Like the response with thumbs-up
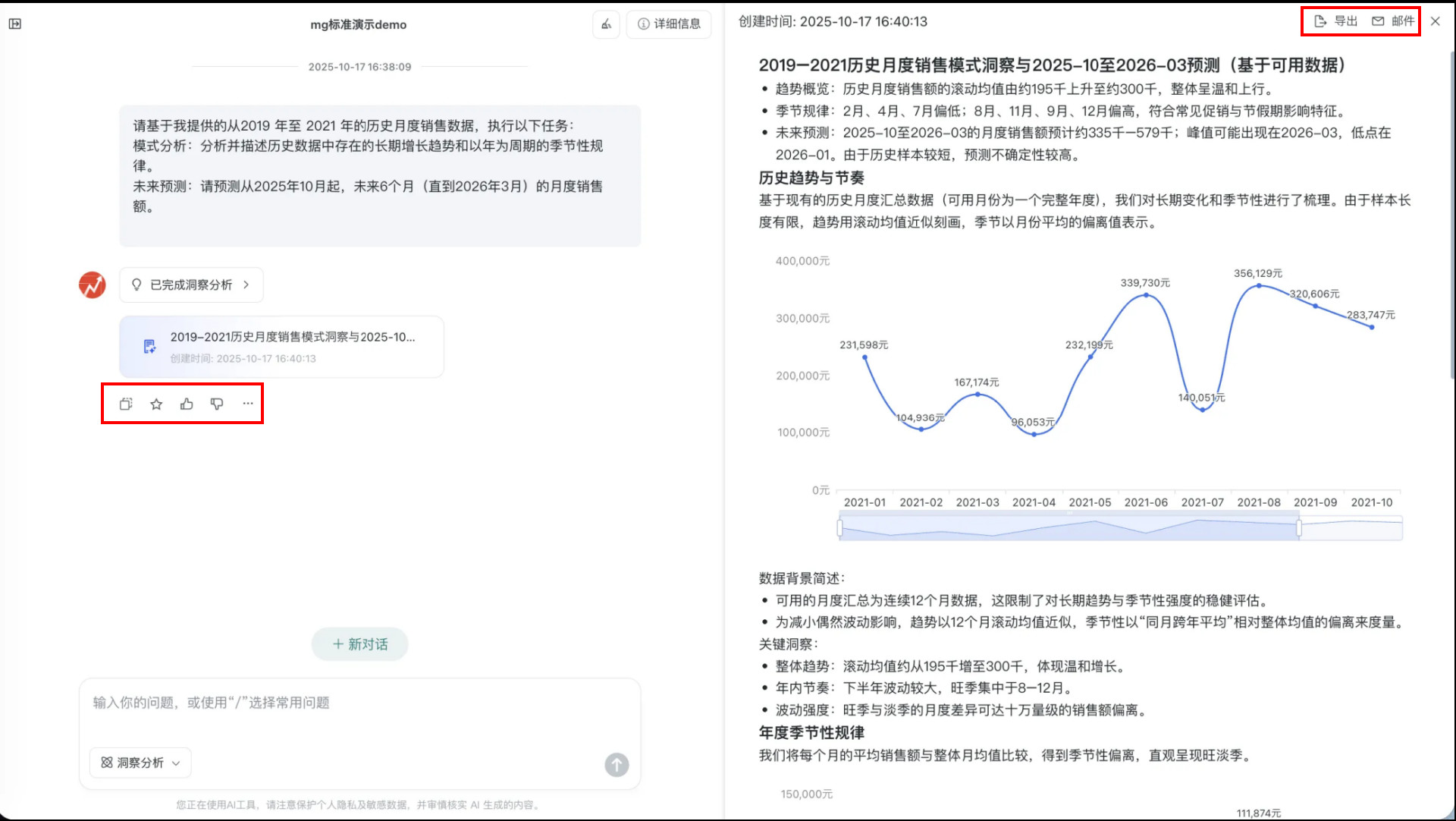 [187, 404]
